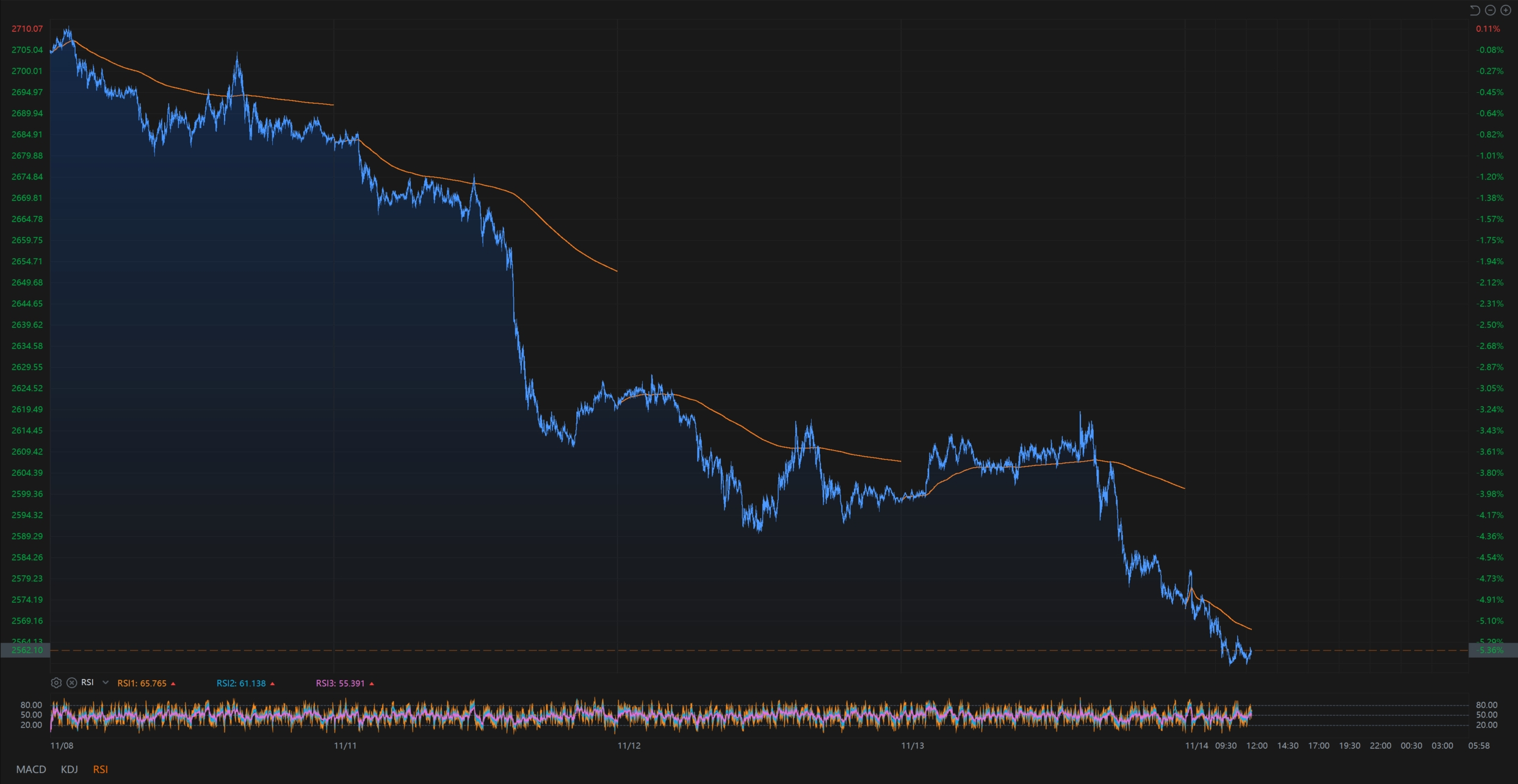Switch to the KDJ indicator tab
This screenshot has width=1518, height=784.
[70, 769]
